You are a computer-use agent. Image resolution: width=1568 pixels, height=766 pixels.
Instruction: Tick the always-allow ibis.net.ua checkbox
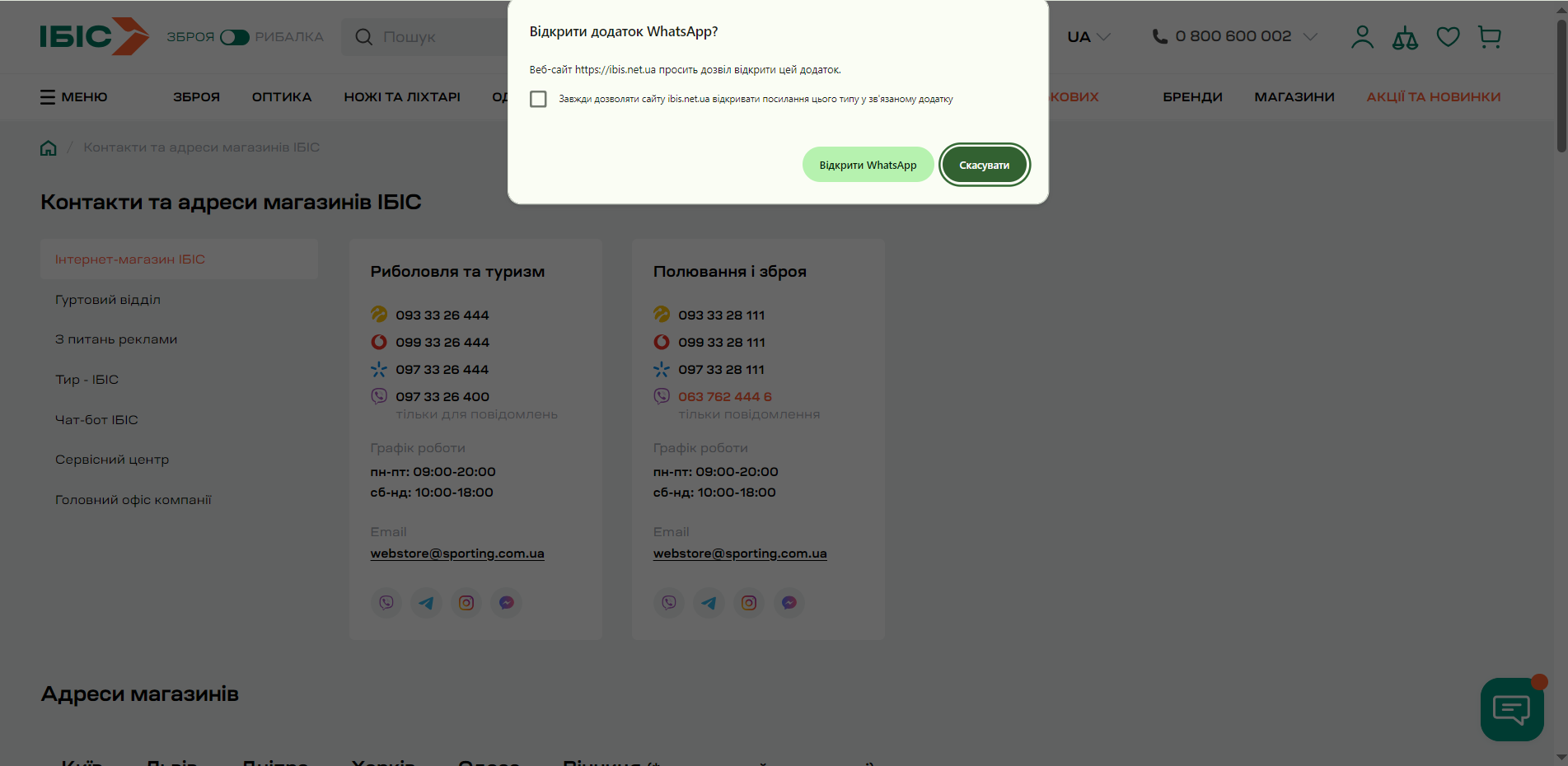[x=538, y=99]
